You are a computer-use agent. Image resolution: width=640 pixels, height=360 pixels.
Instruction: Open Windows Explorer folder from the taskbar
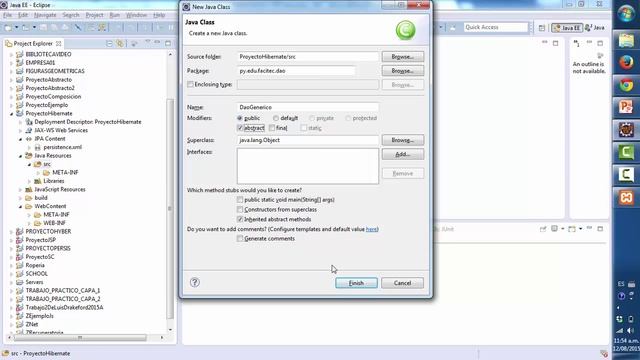coord(626,40)
